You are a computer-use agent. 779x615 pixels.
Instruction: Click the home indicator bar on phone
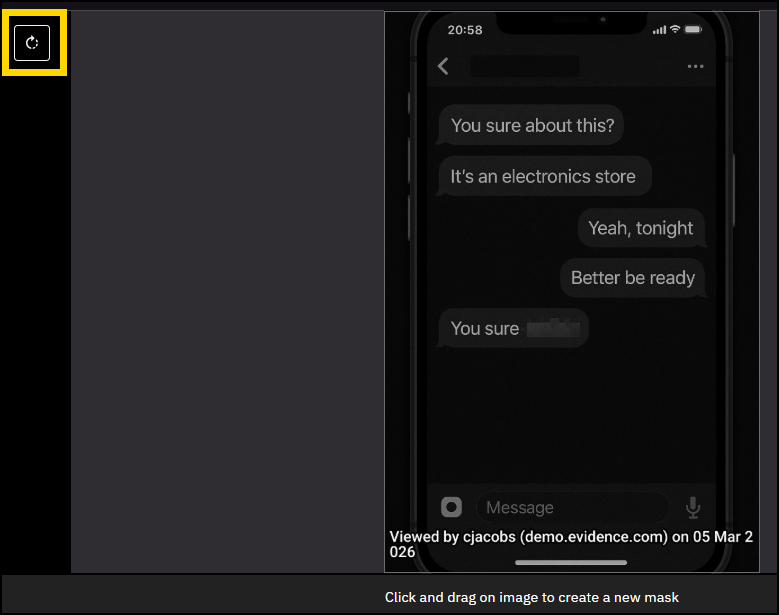570,562
